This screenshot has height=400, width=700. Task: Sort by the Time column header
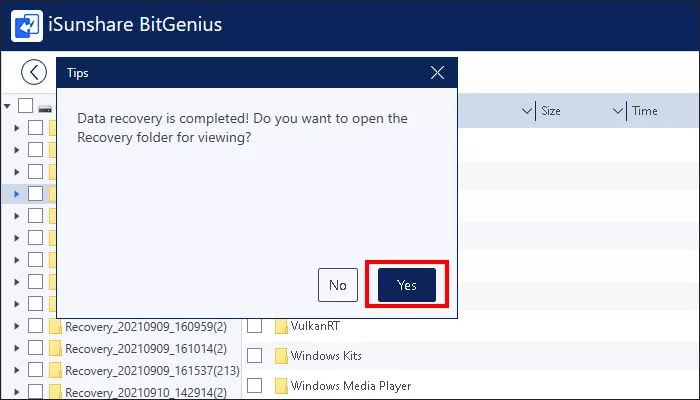tap(645, 111)
